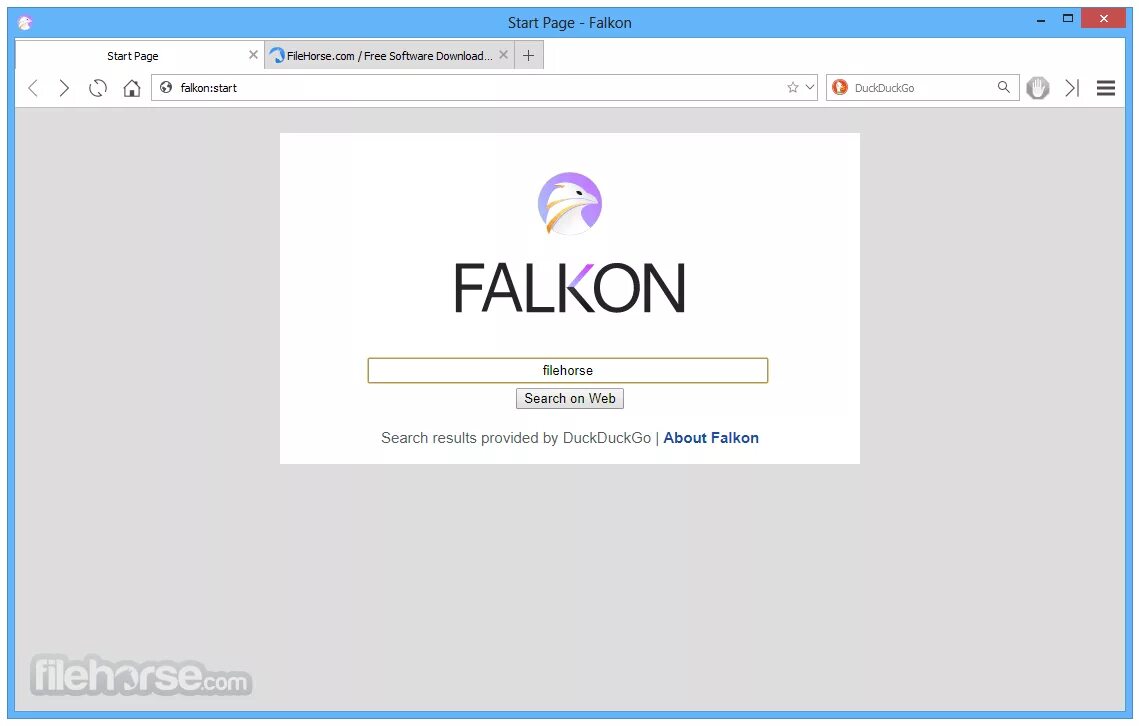1139x726 pixels.
Task: Close the FileHorse.com tab
Action: pos(503,55)
